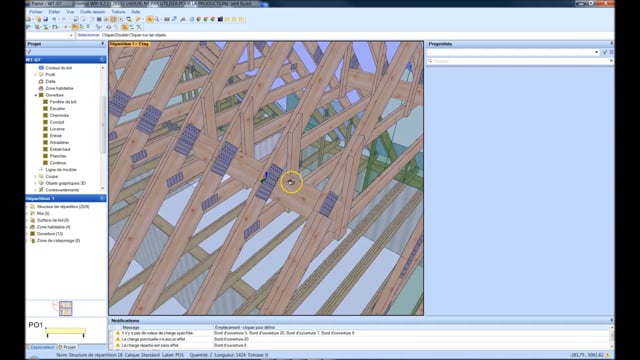The image size is (640, 360).
Task: Click the 'Répartition 1 - Etag' viewport label
Action: tap(129, 44)
